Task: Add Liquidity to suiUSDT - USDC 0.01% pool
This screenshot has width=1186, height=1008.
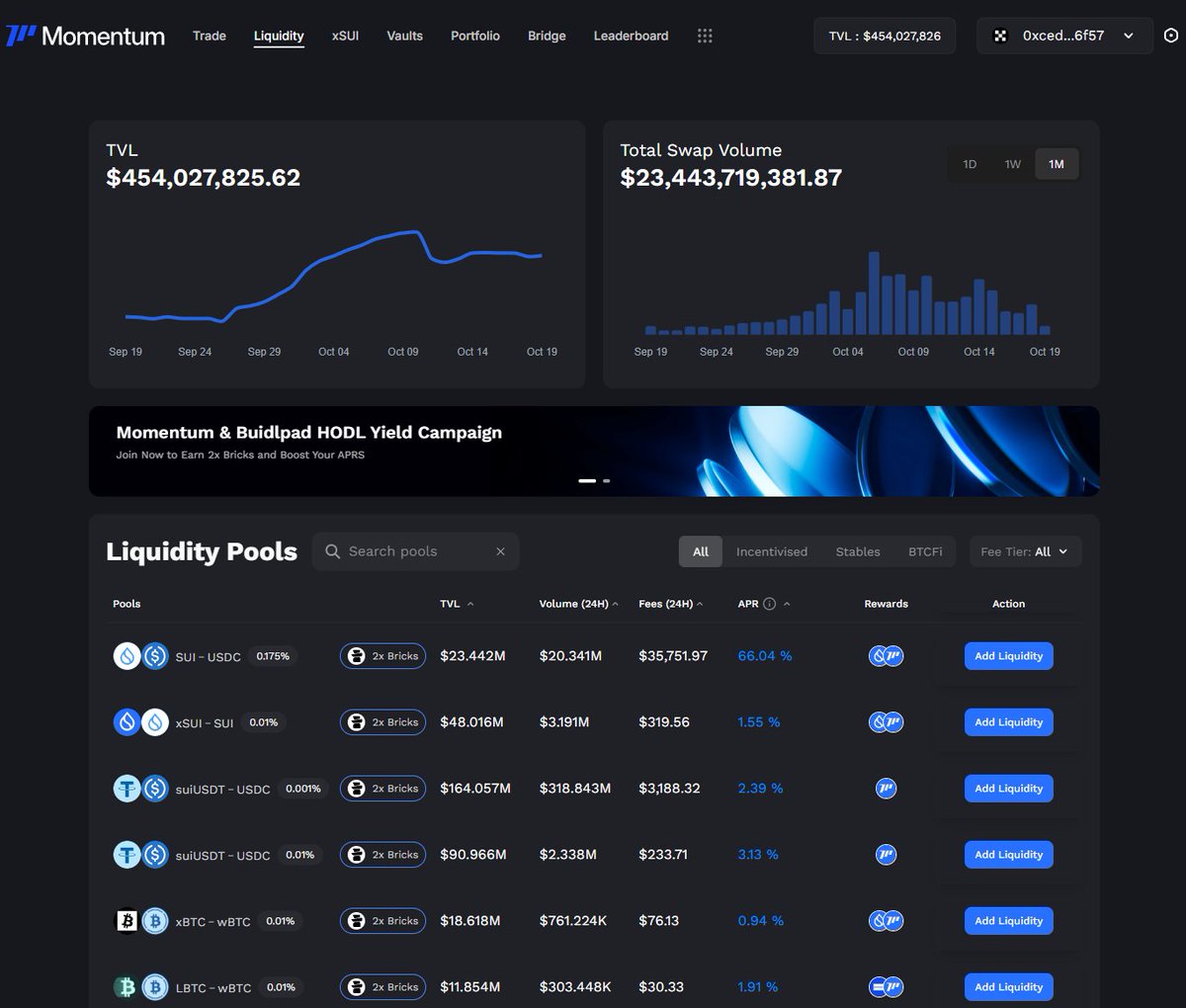Action: [x=1009, y=855]
